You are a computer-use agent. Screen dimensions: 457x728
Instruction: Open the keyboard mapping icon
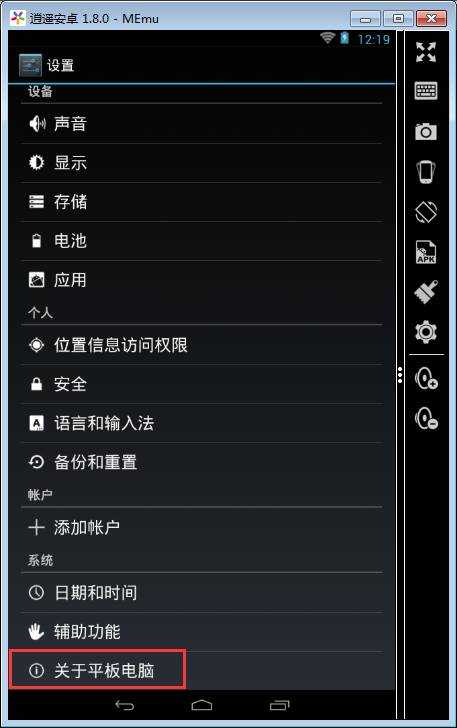(426, 91)
